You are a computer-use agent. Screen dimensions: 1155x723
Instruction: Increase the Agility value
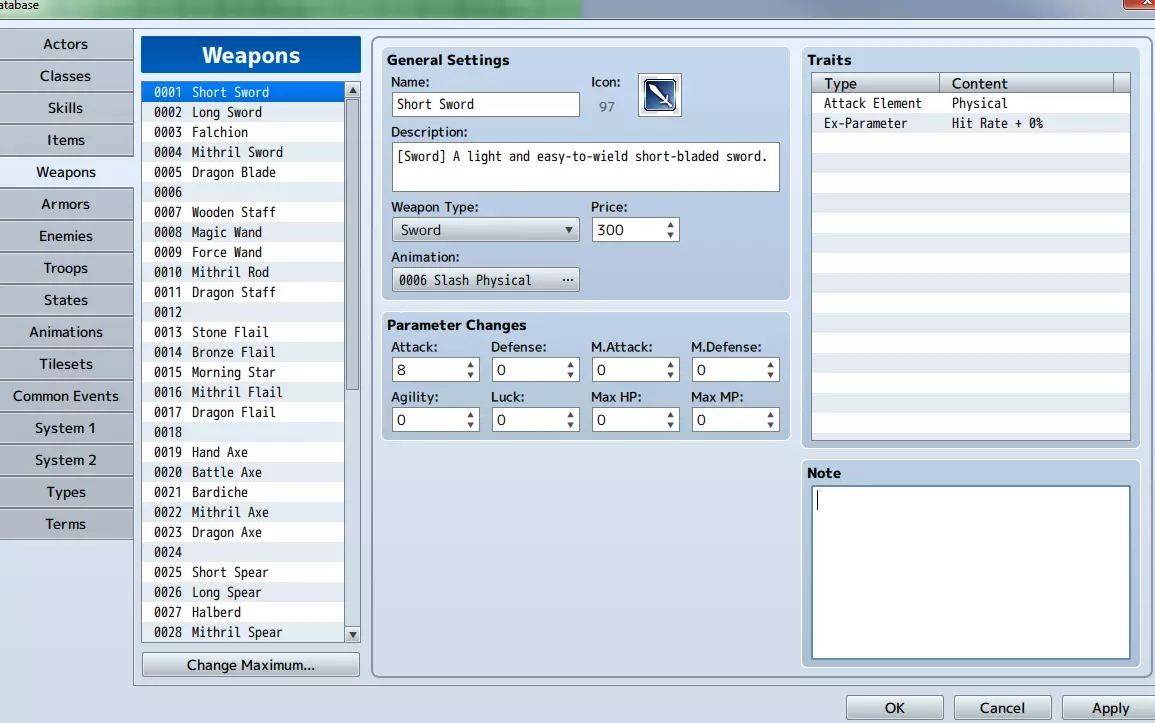coord(470,415)
